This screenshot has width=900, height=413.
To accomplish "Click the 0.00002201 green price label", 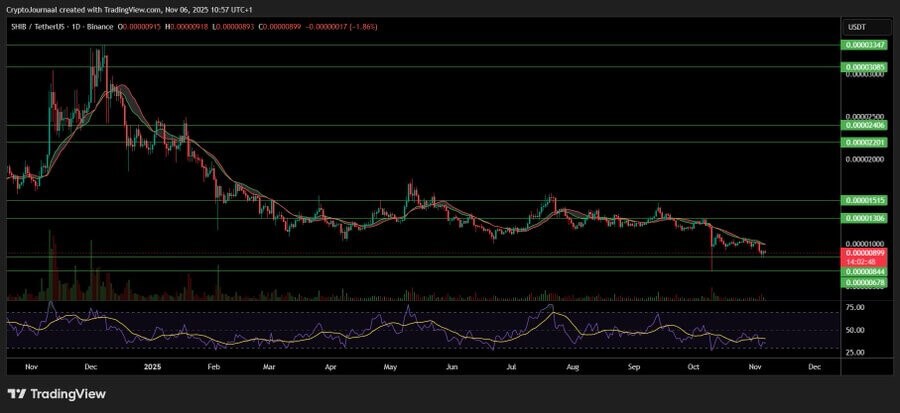I will click(862, 142).
